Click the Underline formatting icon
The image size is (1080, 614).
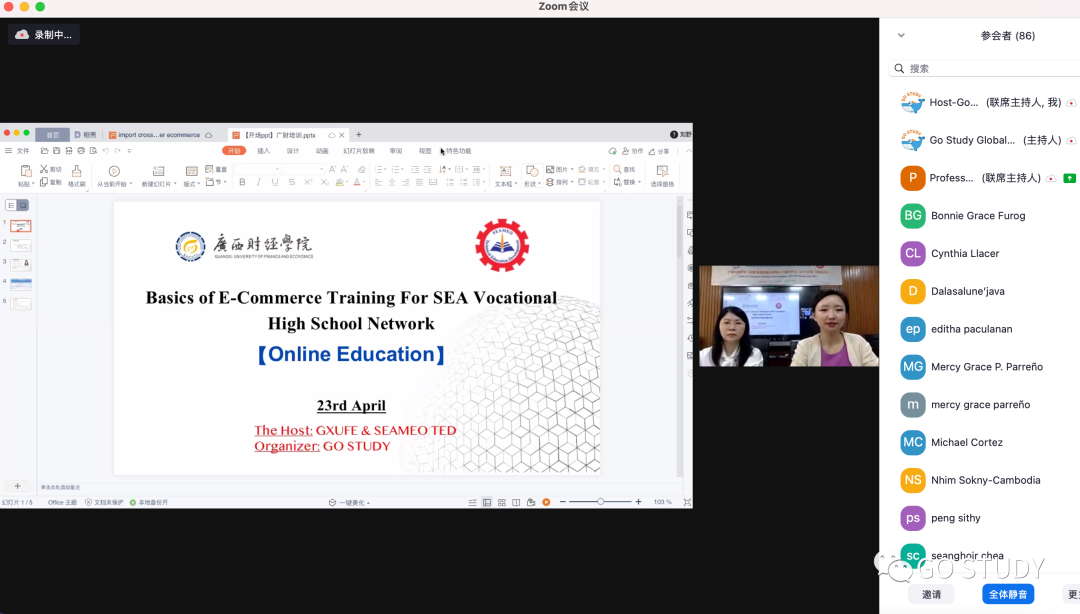275,183
